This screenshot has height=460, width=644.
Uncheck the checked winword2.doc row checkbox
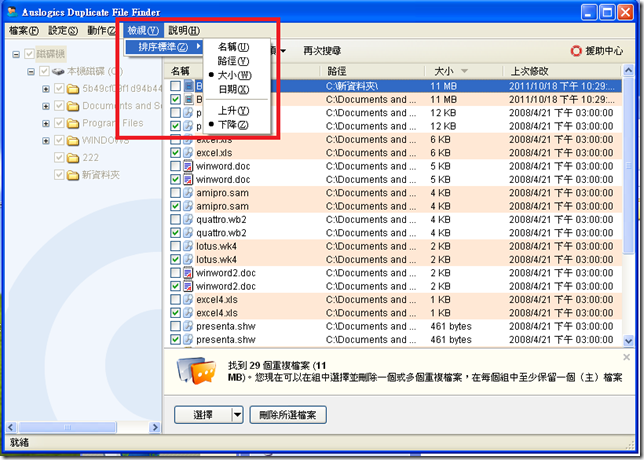point(175,286)
